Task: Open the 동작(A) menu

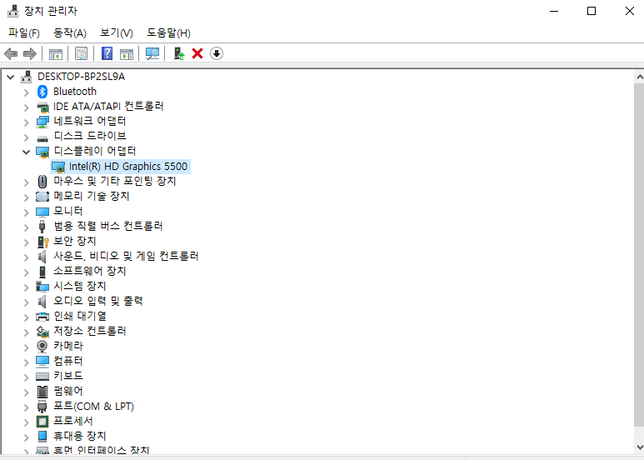Action: point(69,33)
